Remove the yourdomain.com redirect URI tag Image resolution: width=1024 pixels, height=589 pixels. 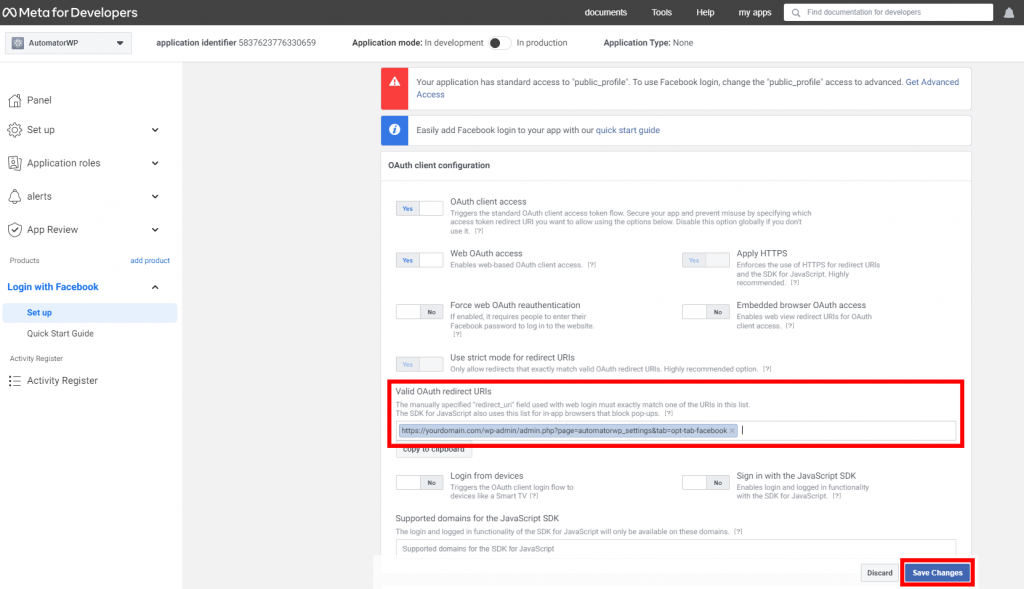pyautogui.click(x=732, y=431)
